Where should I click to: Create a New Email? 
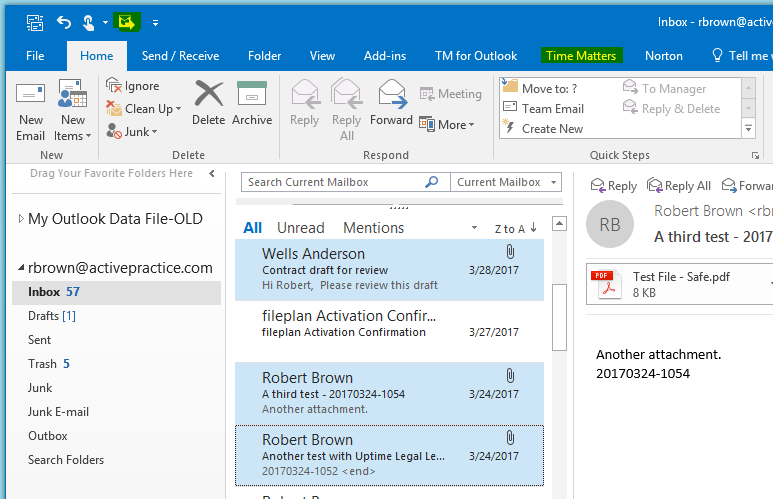coord(31,111)
